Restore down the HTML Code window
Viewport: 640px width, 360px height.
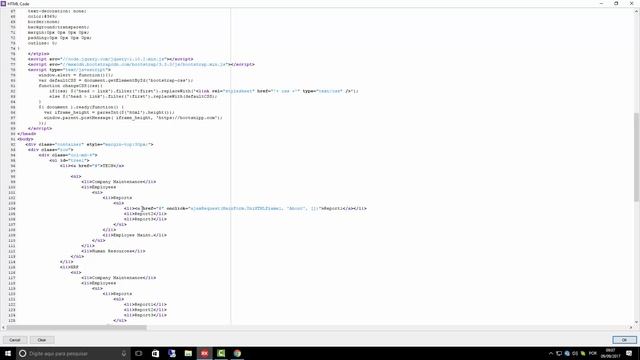click(616, 3)
